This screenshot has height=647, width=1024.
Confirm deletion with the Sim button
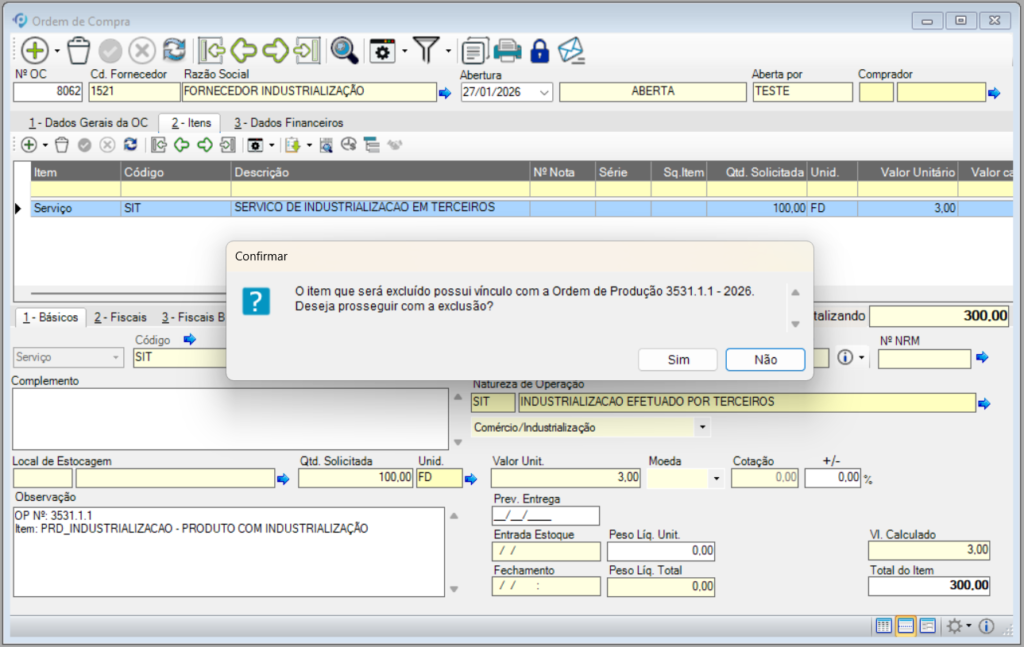point(679,360)
